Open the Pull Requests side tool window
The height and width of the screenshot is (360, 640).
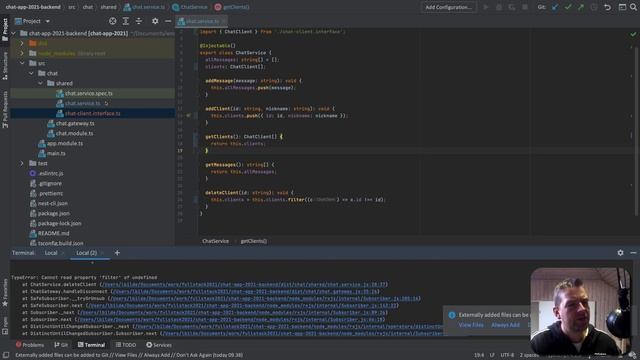coord(5,109)
